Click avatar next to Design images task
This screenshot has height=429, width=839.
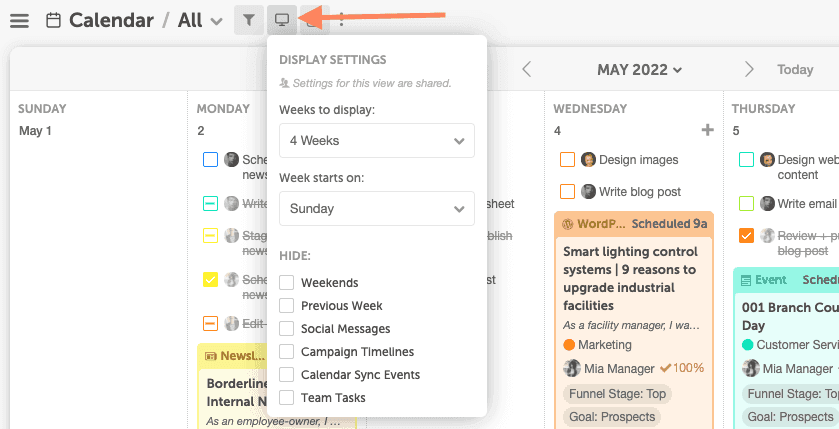point(588,159)
